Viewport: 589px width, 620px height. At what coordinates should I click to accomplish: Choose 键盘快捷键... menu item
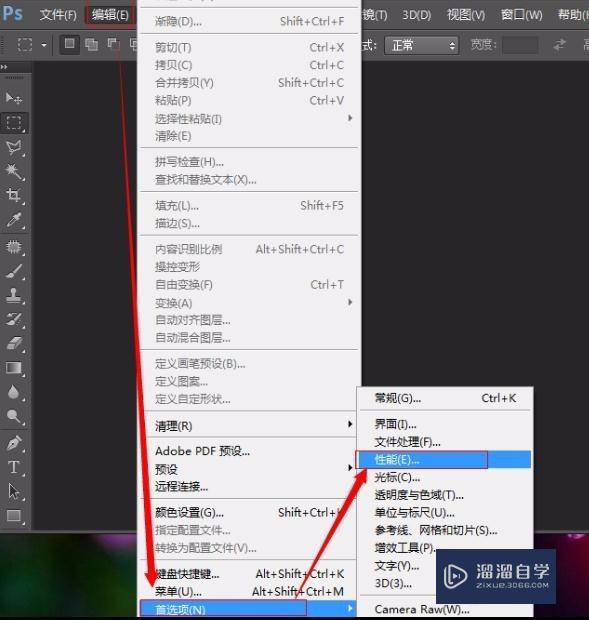(249, 574)
